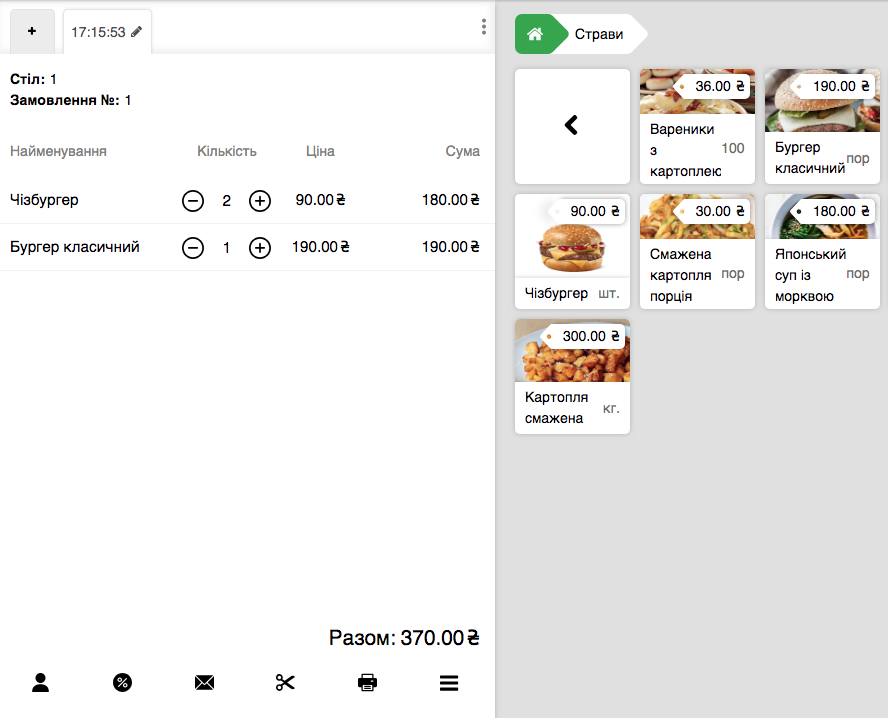The image size is (888, 718).
Task: Add Вареники з картоплею to the order
Action: coord(697,126)
